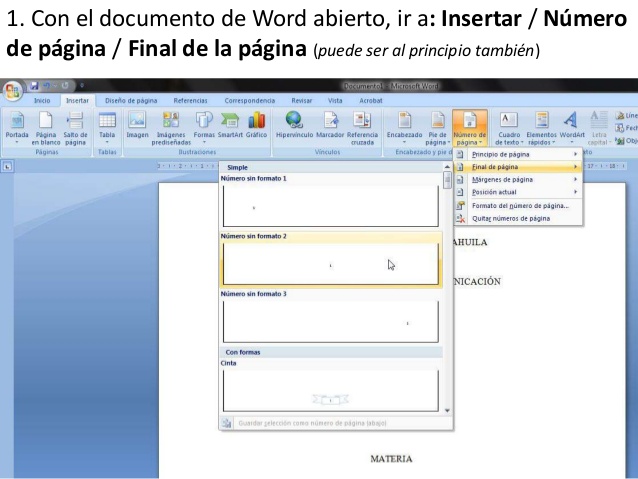
Task: Expand Márgenes de página submenu arrow
Action: (x=575, y=179)
